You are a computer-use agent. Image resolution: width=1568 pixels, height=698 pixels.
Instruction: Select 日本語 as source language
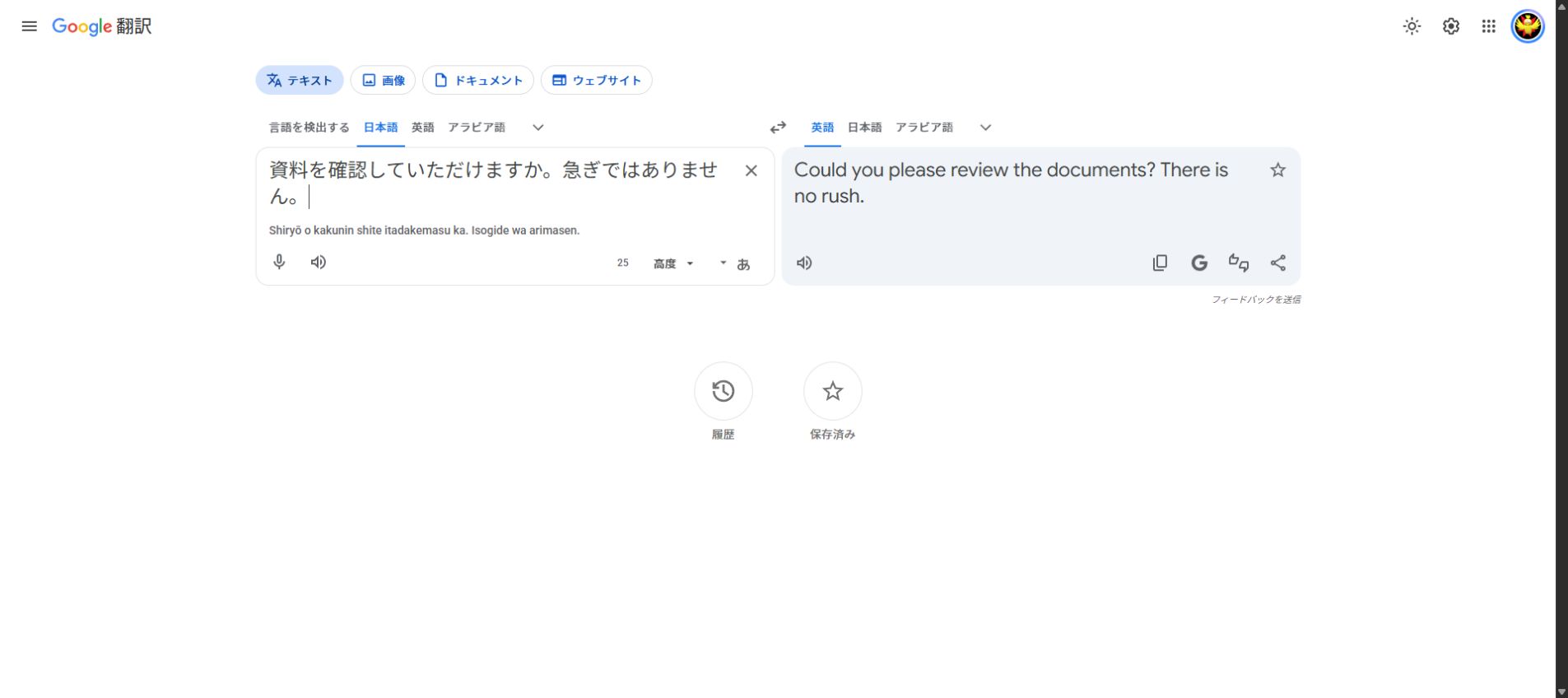[x=380, y=128]
